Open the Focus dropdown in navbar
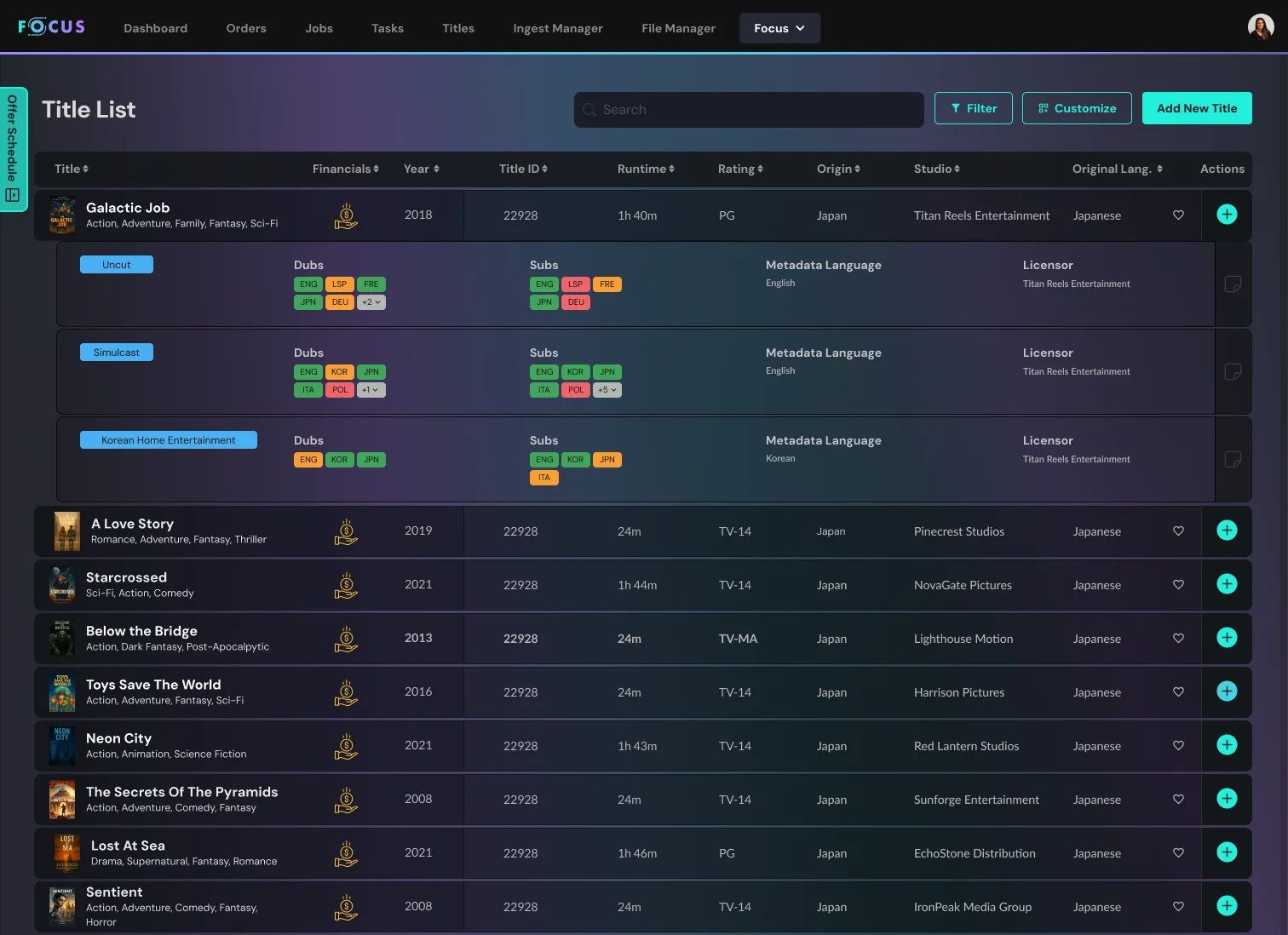This screenshot has height=935, width=1288. coord(779,28)
